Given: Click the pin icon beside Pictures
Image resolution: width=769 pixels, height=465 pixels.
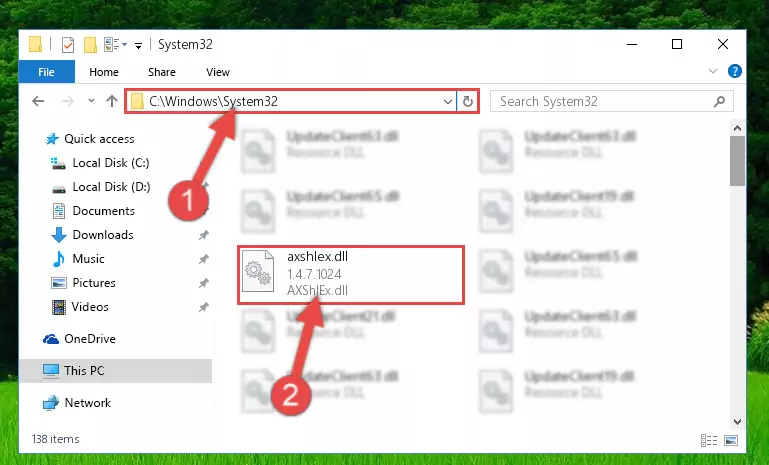Looking at the screenshot, I should coord(204,283).
